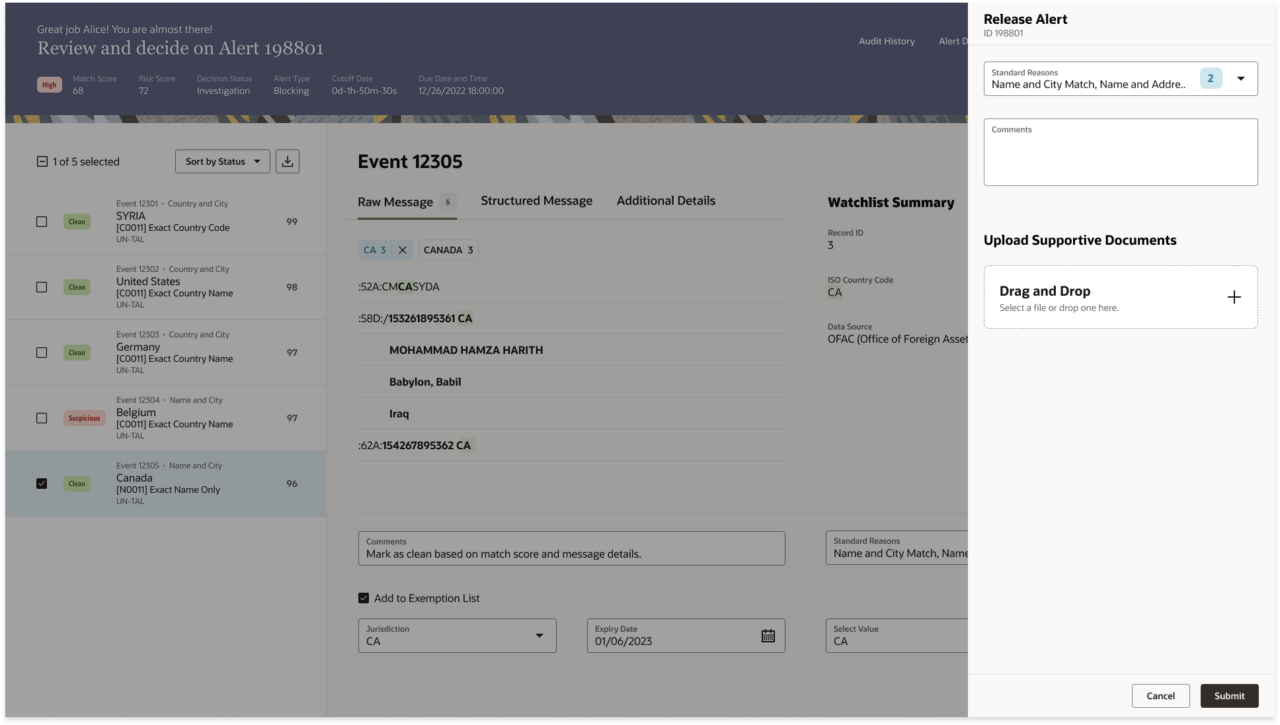1280x725 pixels.
Task: Click the ISO Country Code value CA
Action: click(834, 292)
